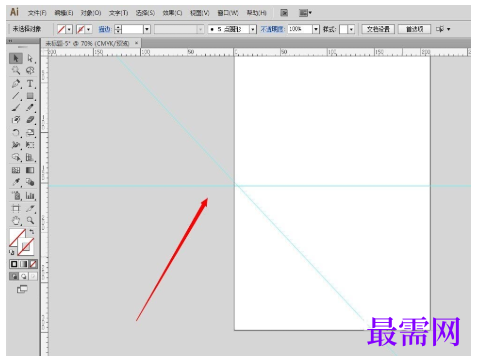Set paint mode to None
Viewport: 479px width, 363px height.
[33, 264]
